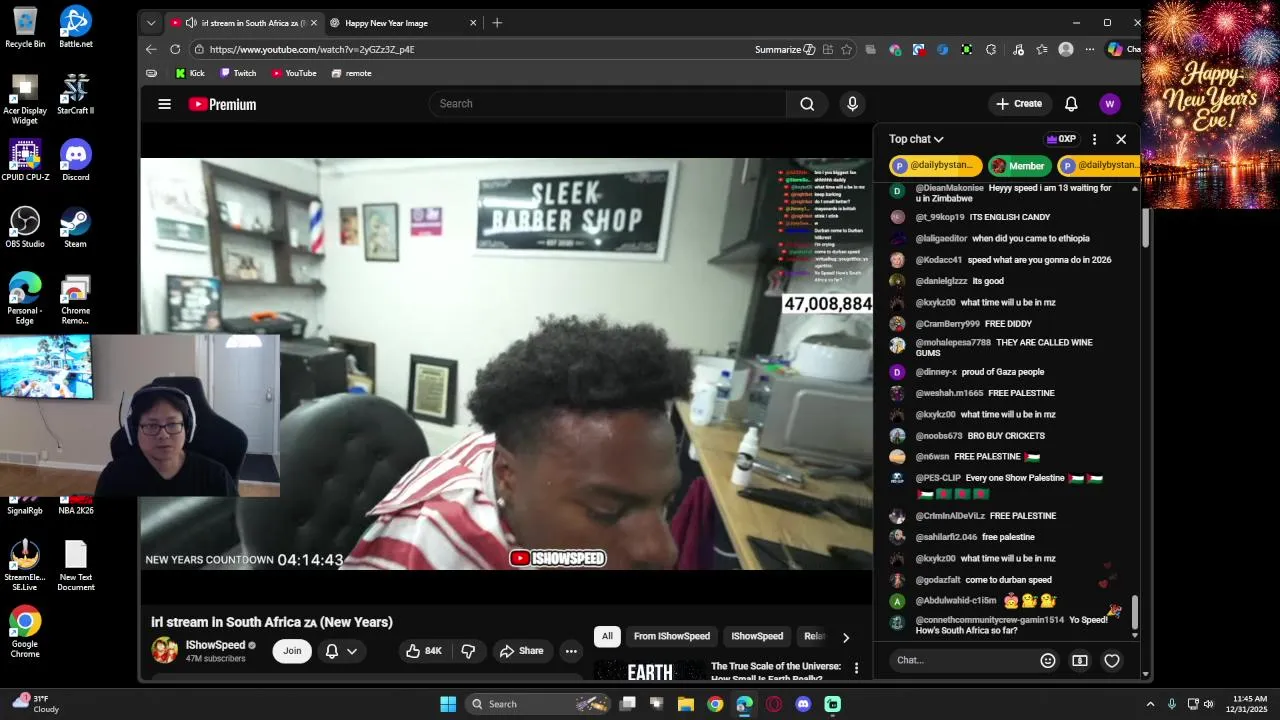Select the All filter chip

607,636
